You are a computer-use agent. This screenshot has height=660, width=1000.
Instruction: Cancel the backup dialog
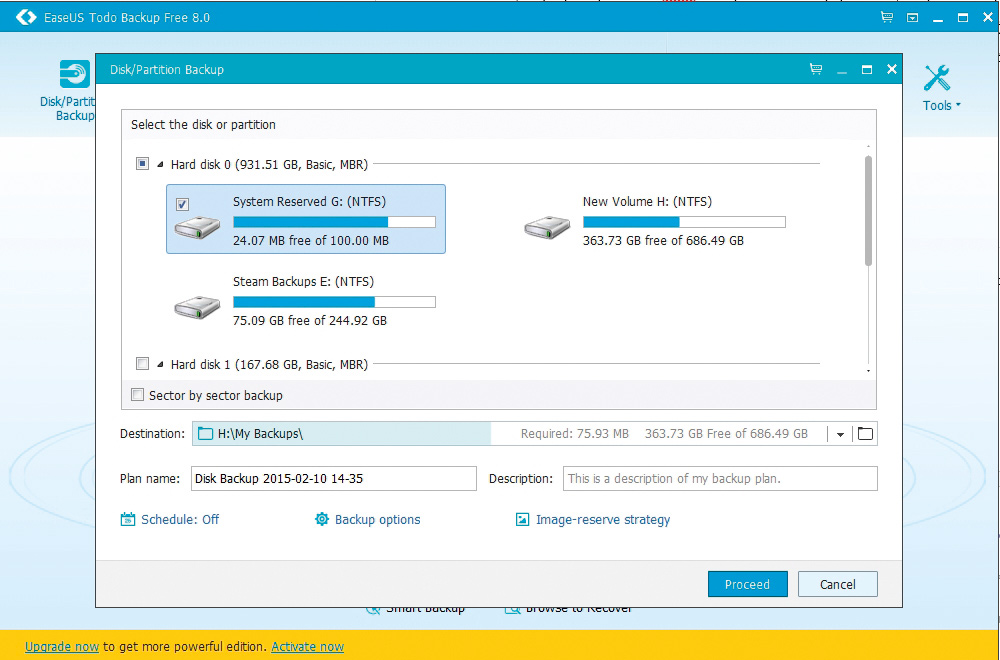pyautogui.click(x=837, y=584)
